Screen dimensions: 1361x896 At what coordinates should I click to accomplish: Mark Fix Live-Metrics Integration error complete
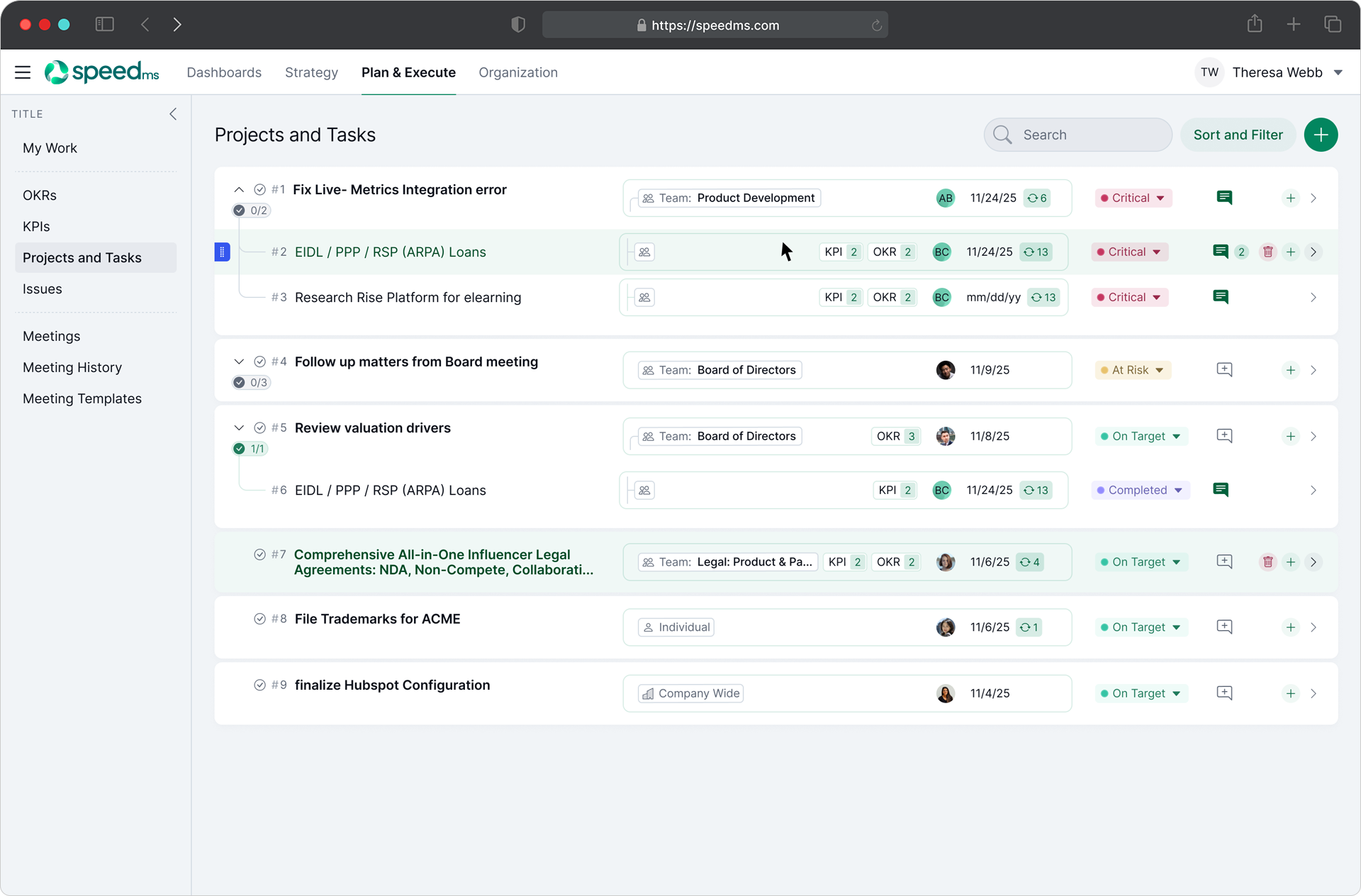click(x=259, y=189)
